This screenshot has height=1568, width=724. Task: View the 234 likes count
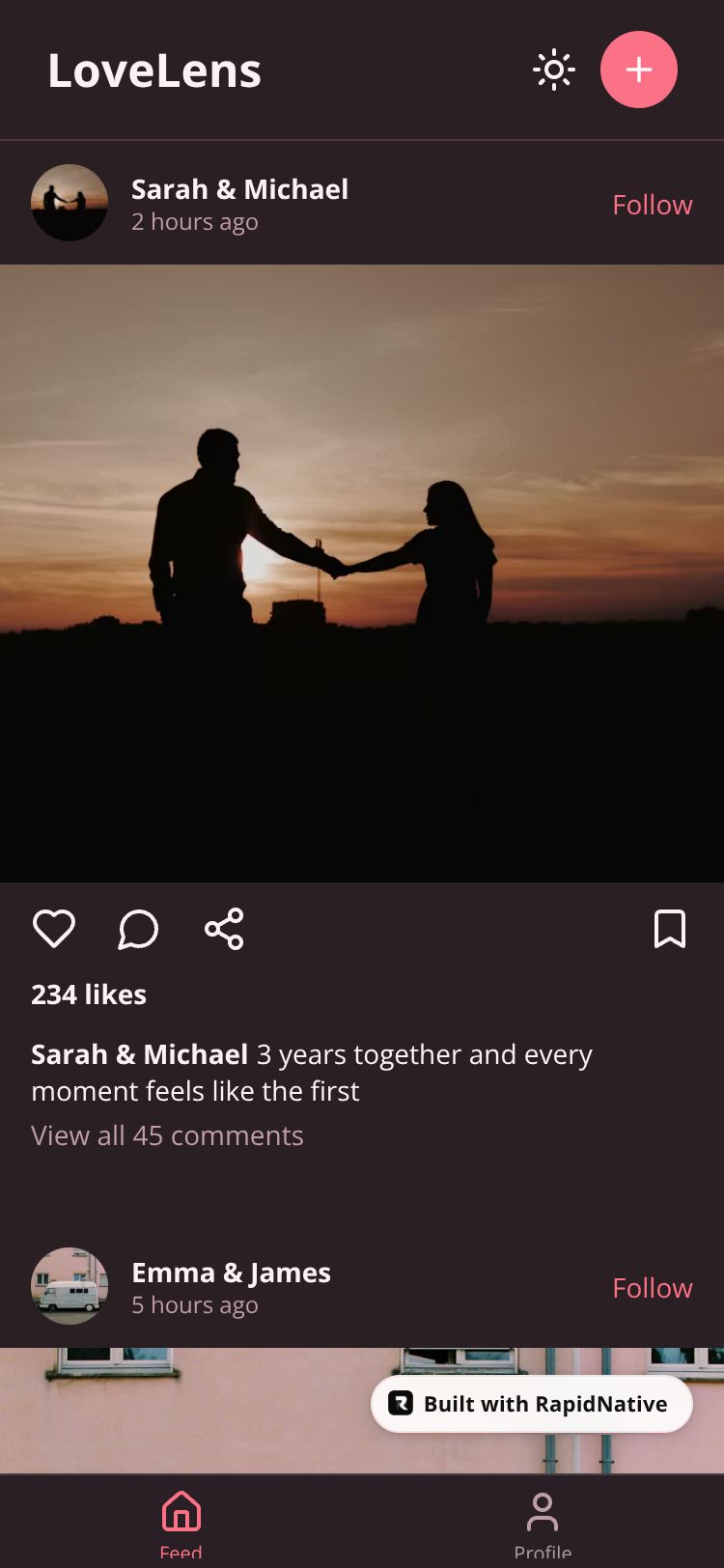(89, 994)
